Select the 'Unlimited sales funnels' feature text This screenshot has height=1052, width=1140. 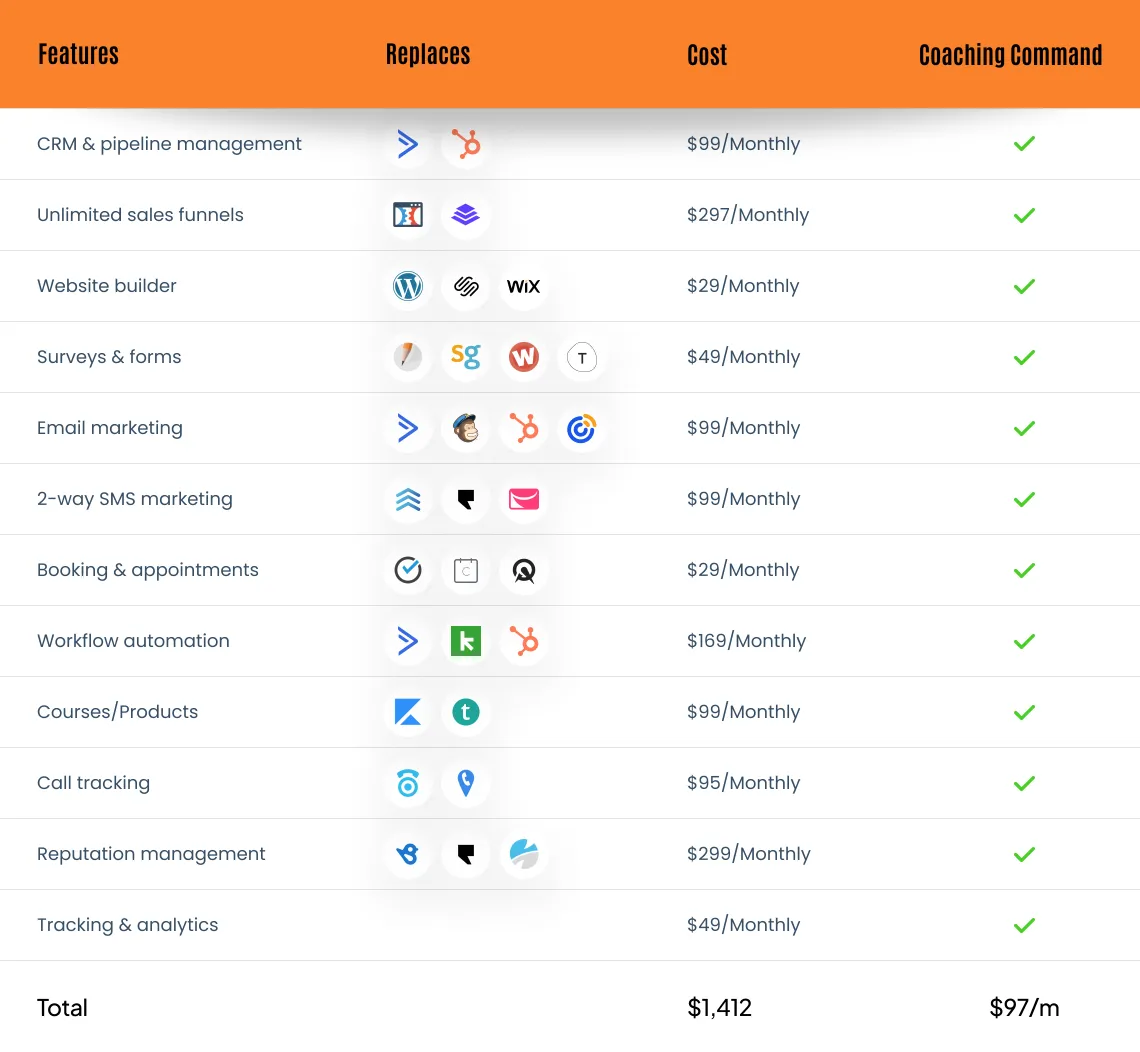[140, 215]
